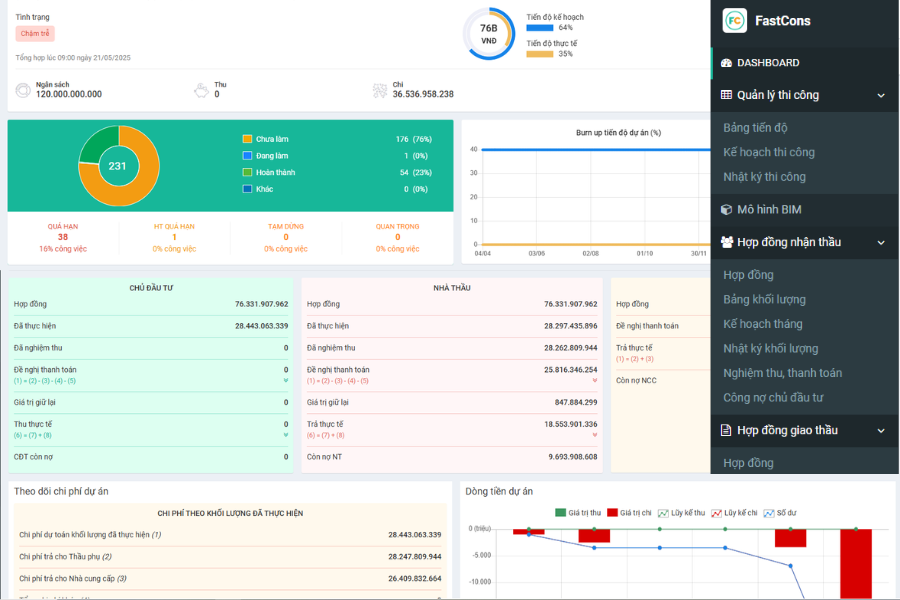Click Chi phí trả cho Thầu phụ row
Screen dimensions: 900x600
230,556
